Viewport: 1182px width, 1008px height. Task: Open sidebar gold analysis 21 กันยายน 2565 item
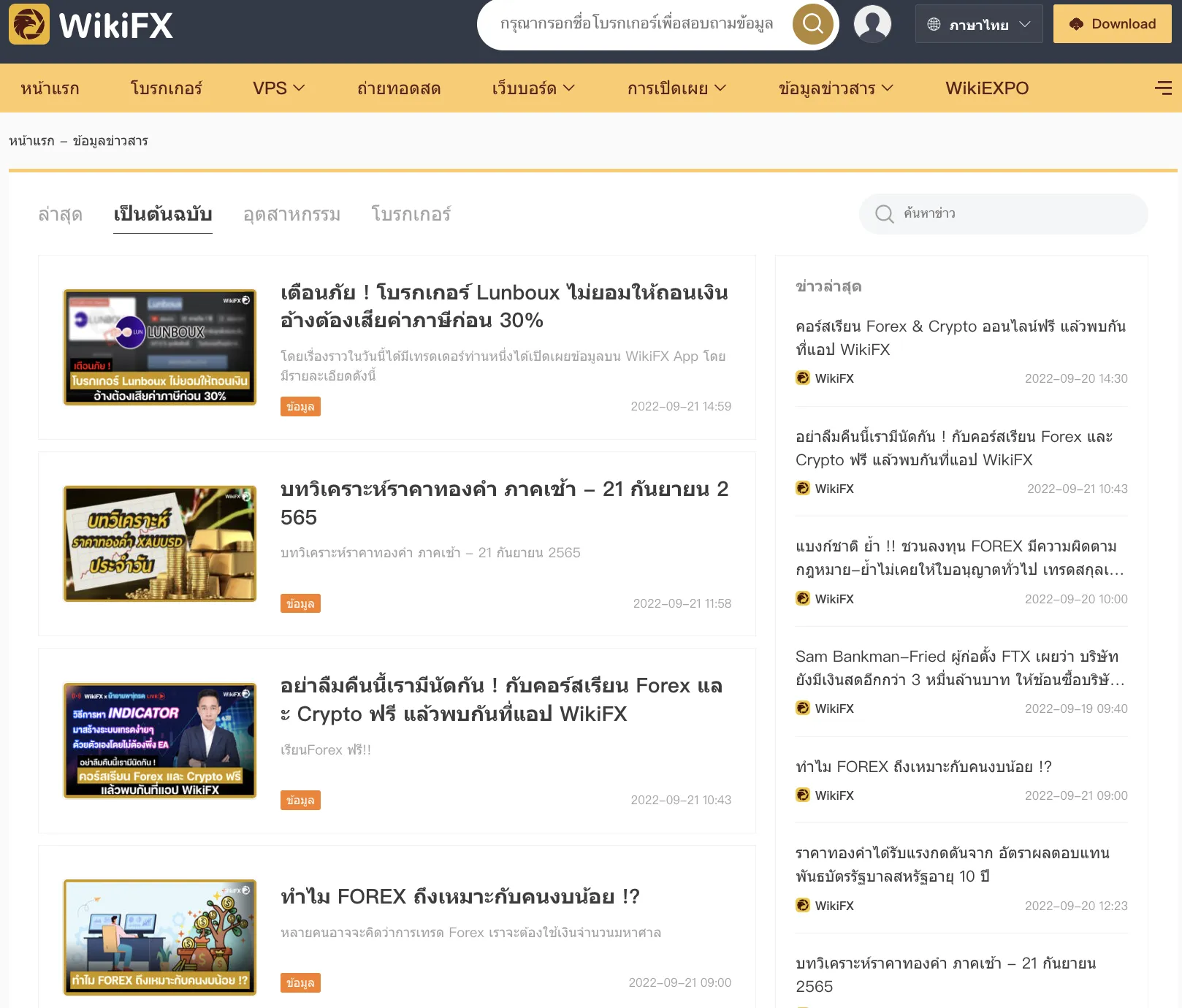(x=946, y=975)
